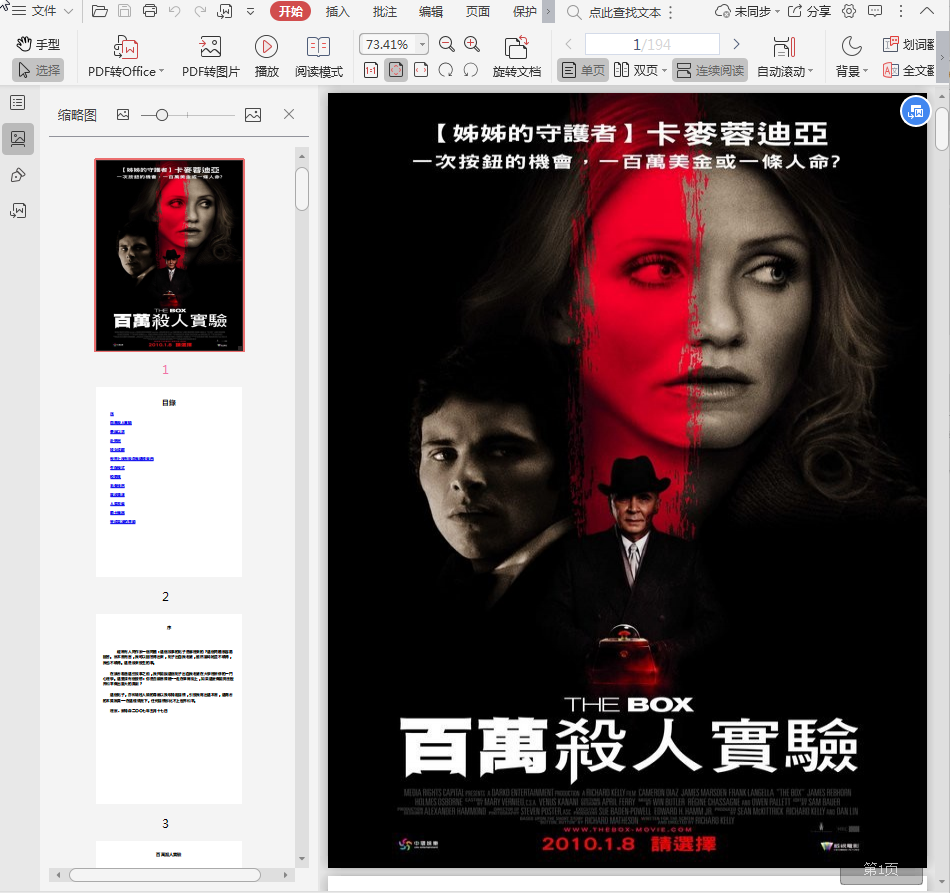Viewport: 950px width, 893px height.
Task: Expand PDF转Office dropdown arrow
Action: [x=162, y=71]
